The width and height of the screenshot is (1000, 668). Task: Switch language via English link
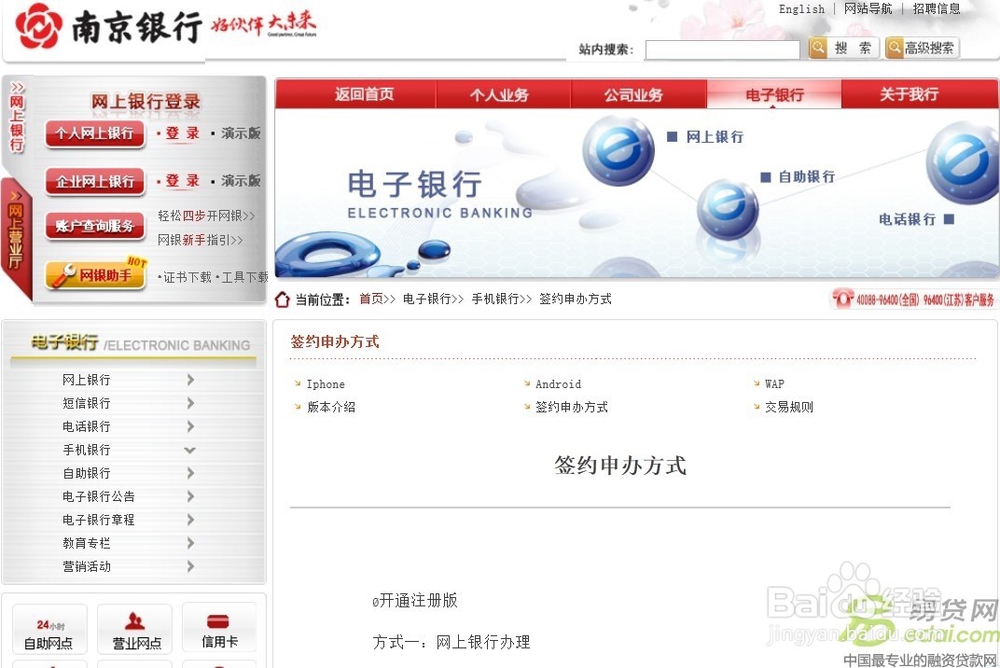click(x=802, y=9)
